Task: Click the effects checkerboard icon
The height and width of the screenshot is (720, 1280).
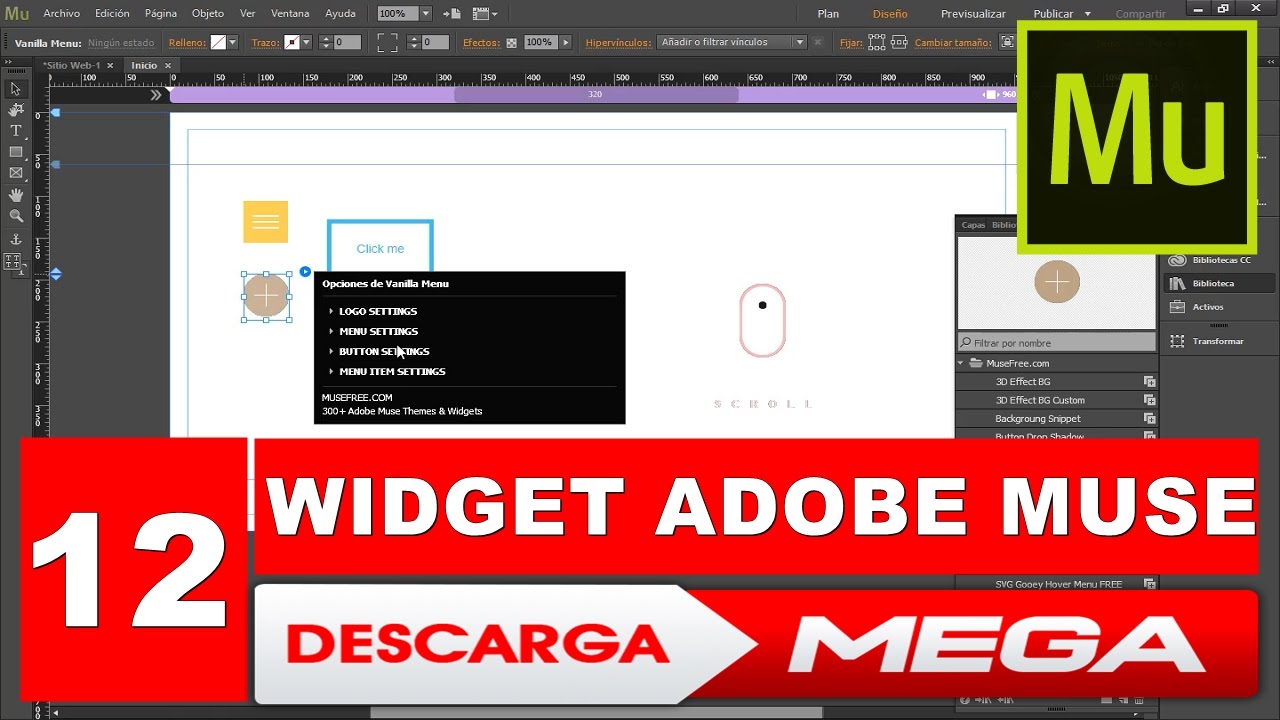Action: pos(512,43)
